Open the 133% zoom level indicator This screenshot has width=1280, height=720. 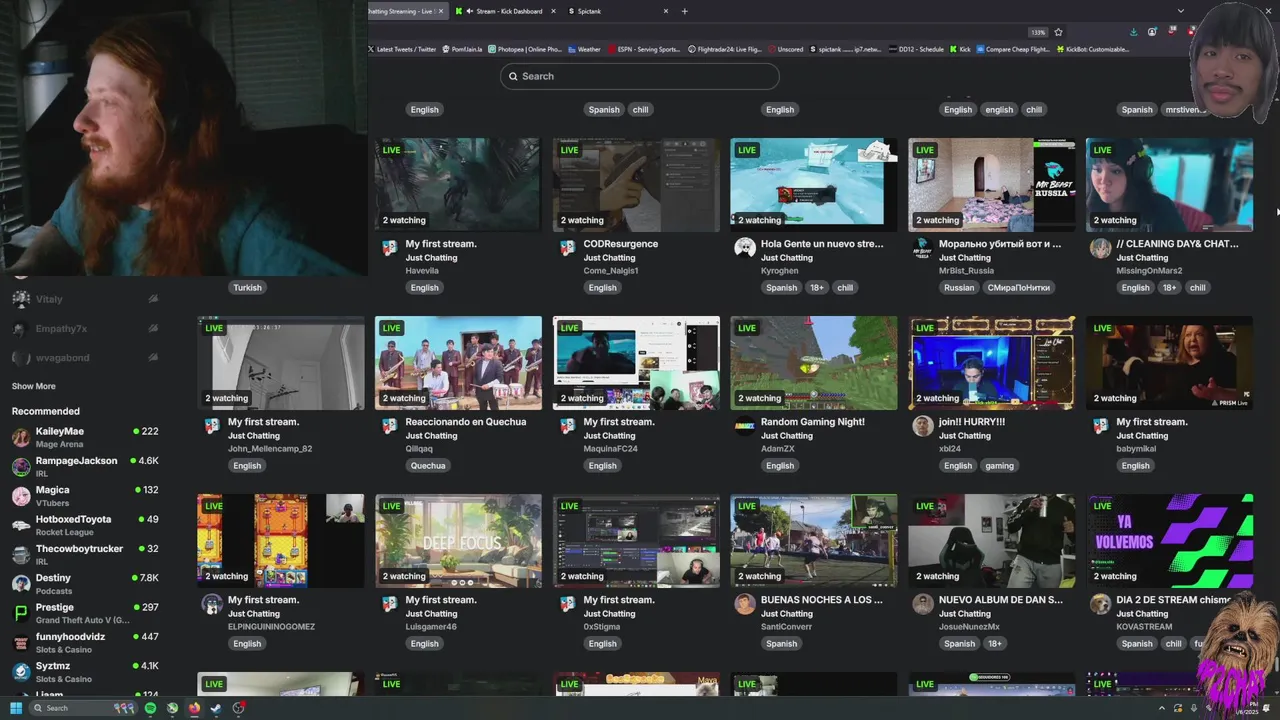click(1039, 32)
